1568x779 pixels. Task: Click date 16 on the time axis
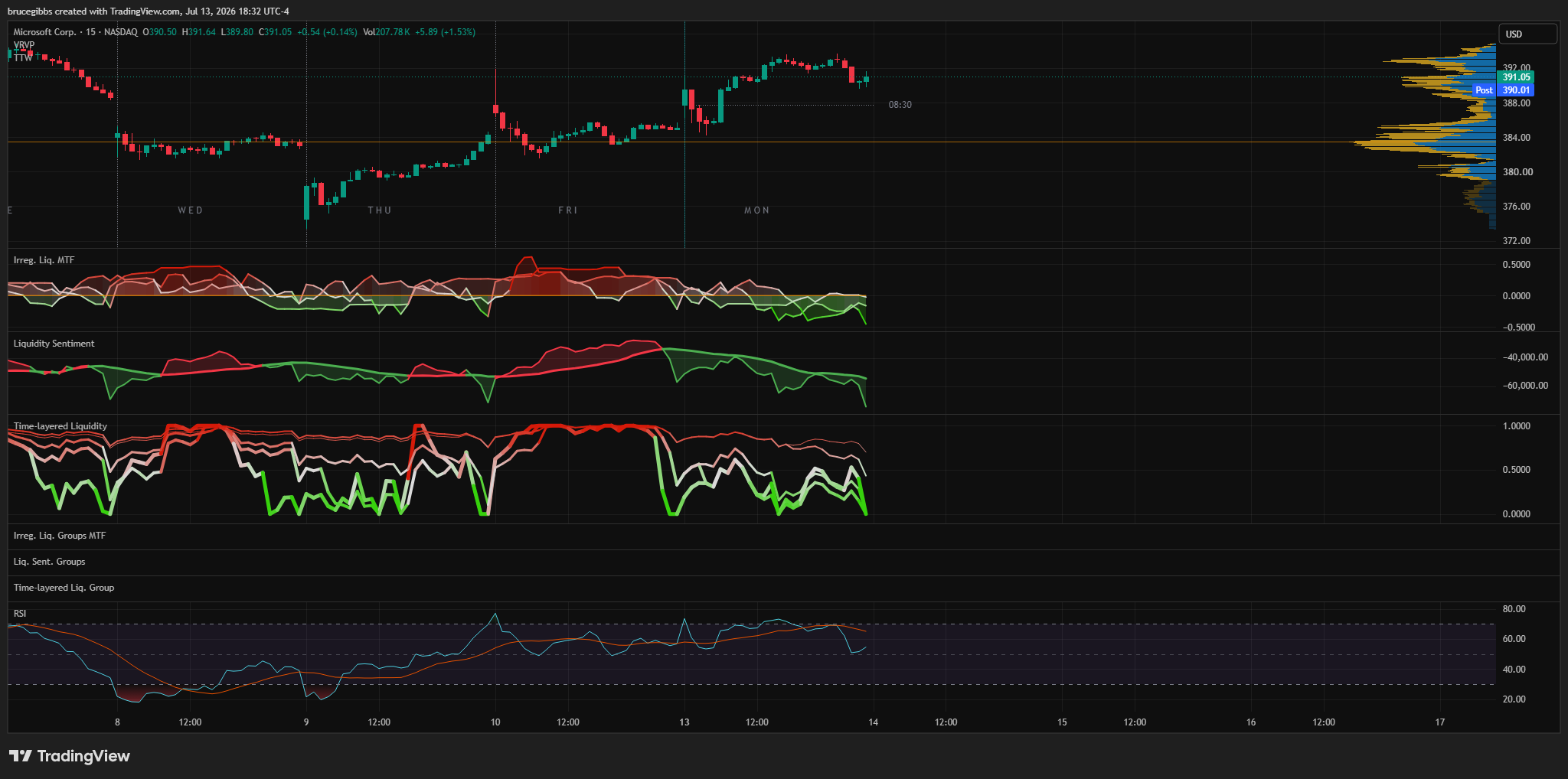[1251, 722]
